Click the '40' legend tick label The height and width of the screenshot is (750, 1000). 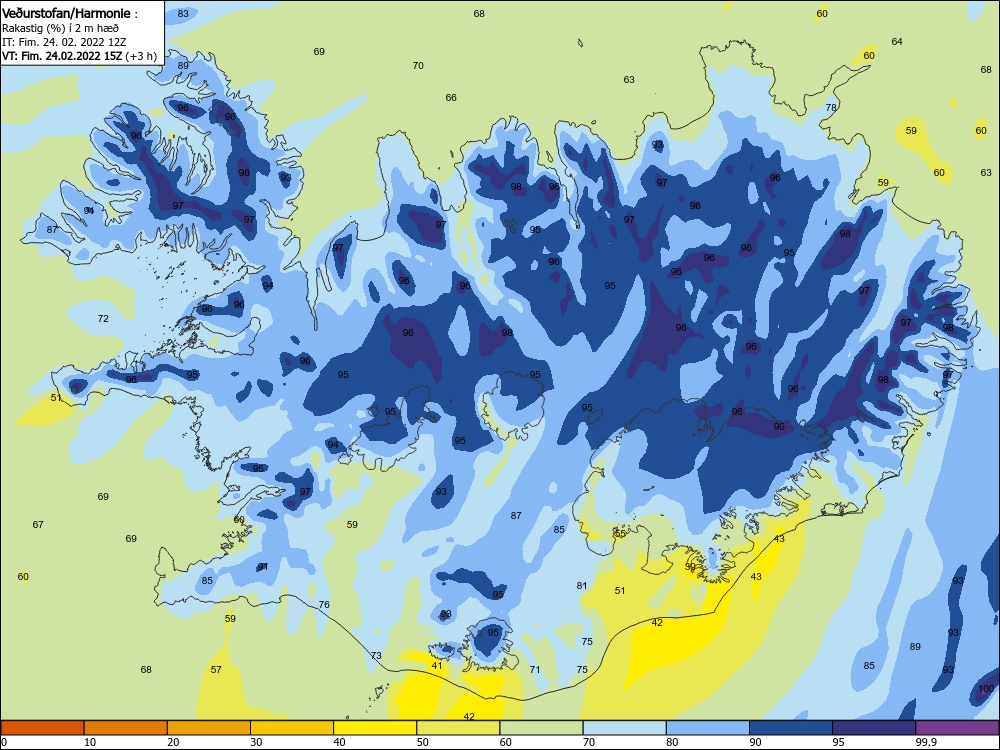(x=339, y=742)
